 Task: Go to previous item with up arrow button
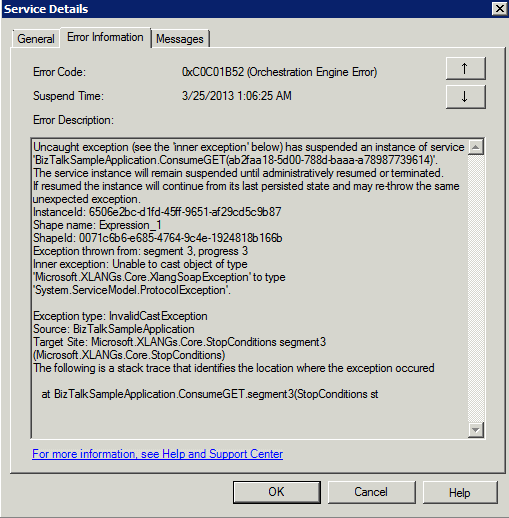pyautogui.click(x=465, y=68)
